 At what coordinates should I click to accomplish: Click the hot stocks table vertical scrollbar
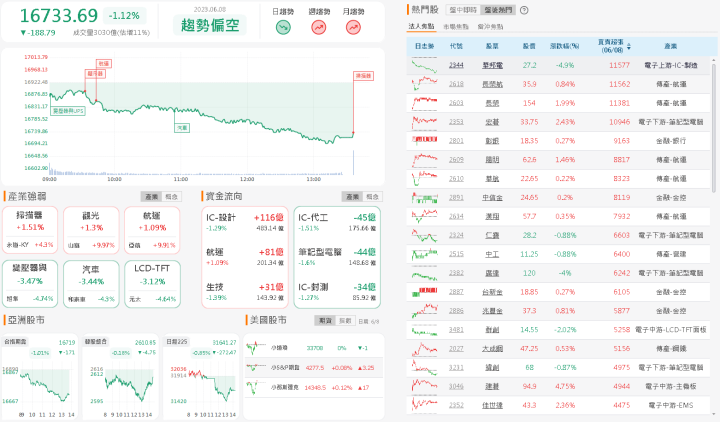click(714, 127)
